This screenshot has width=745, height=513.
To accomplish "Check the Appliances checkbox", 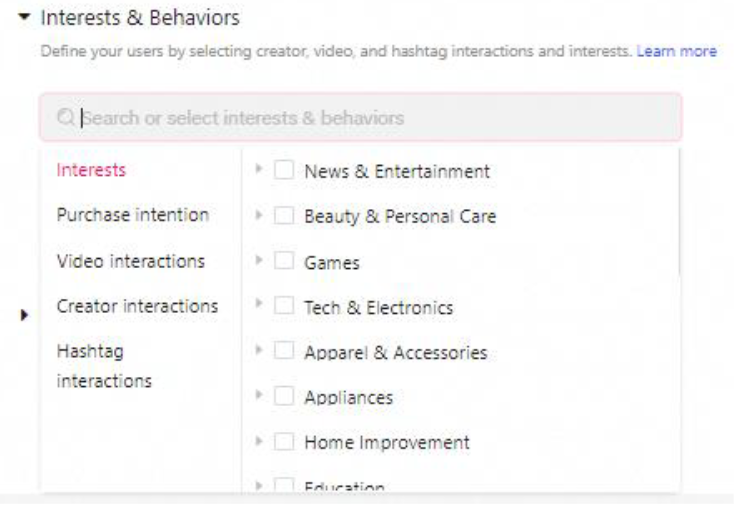I will point(284,397).
